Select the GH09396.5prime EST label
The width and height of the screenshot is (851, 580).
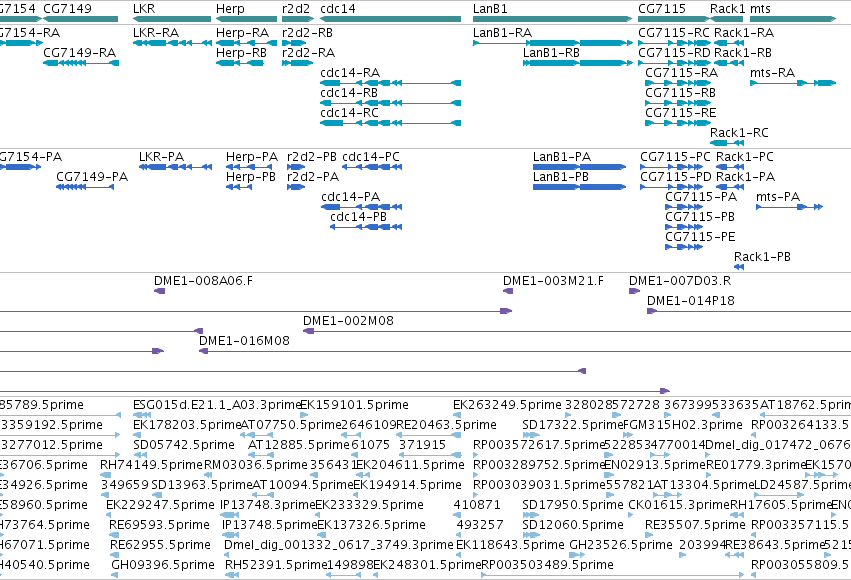tap(163, 565)
